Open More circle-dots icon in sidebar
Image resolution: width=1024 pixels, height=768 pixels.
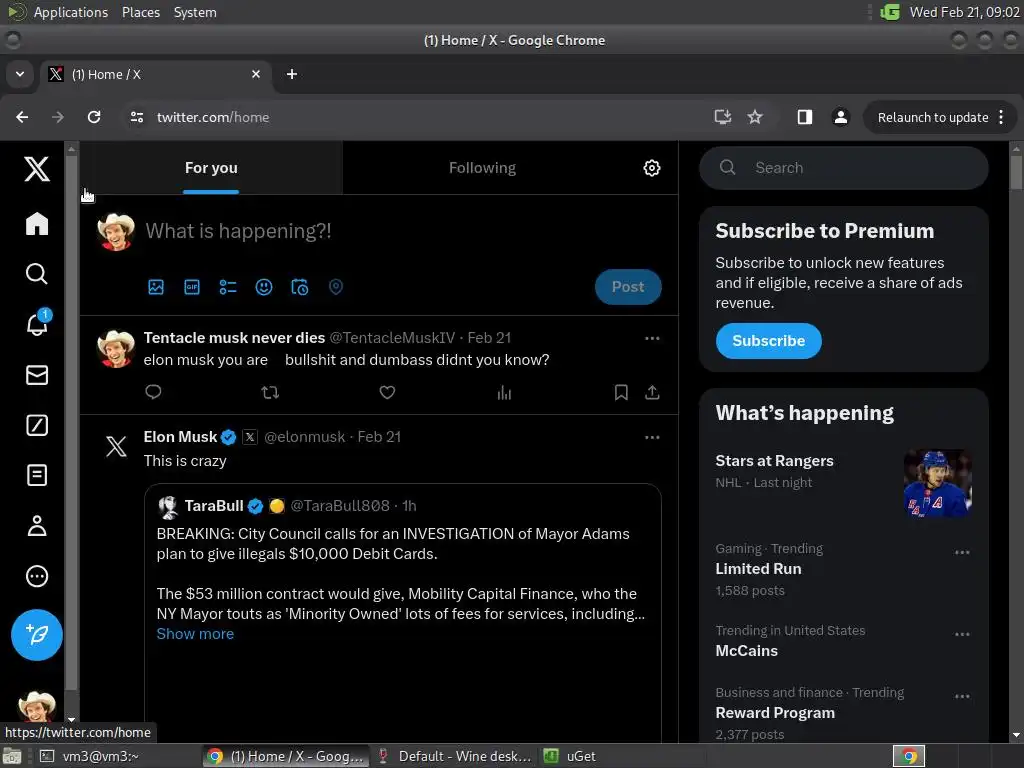tap(37, 576)
